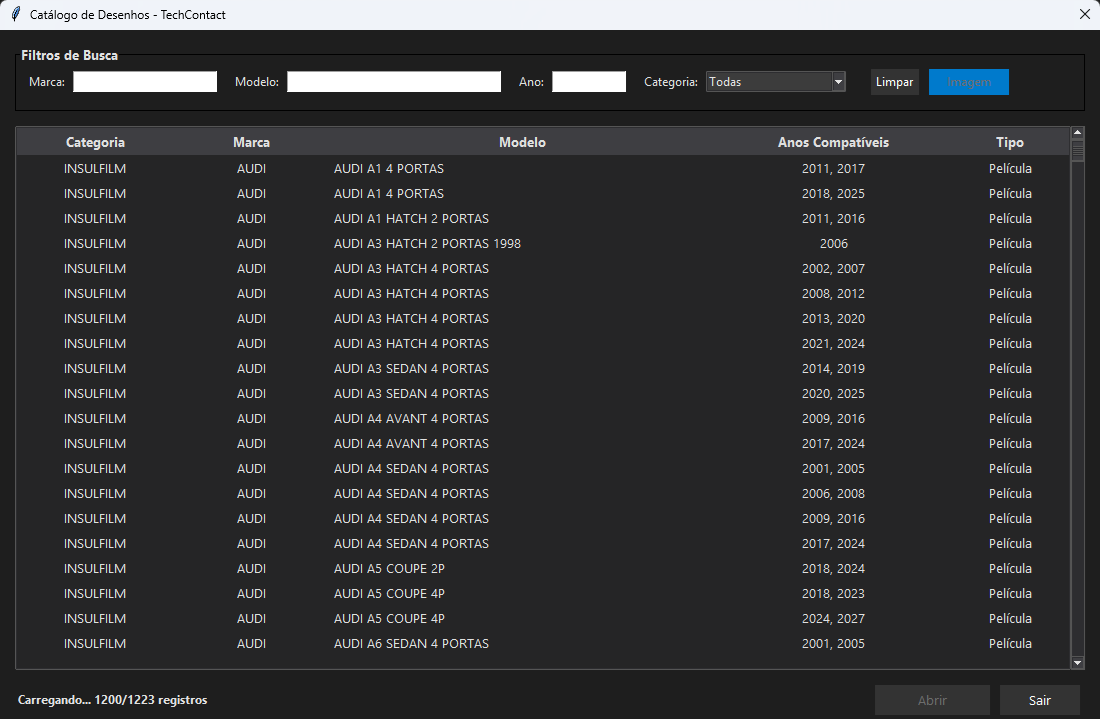
Task: Select AUDI A5 COUPE 4P 2024, 2027
Action: [x=543, y=619]
